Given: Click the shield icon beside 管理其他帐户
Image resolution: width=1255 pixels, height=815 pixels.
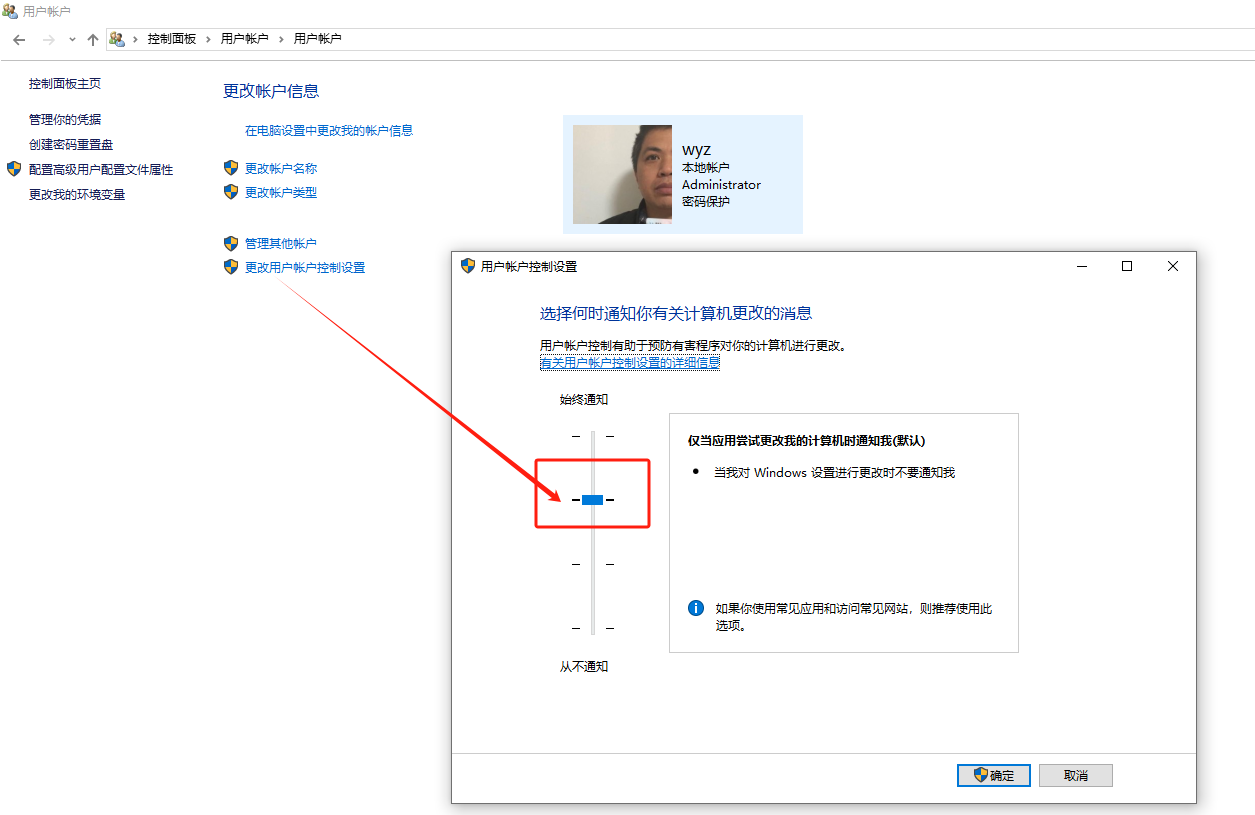Looking at the screenshot, I should (231, 243).
